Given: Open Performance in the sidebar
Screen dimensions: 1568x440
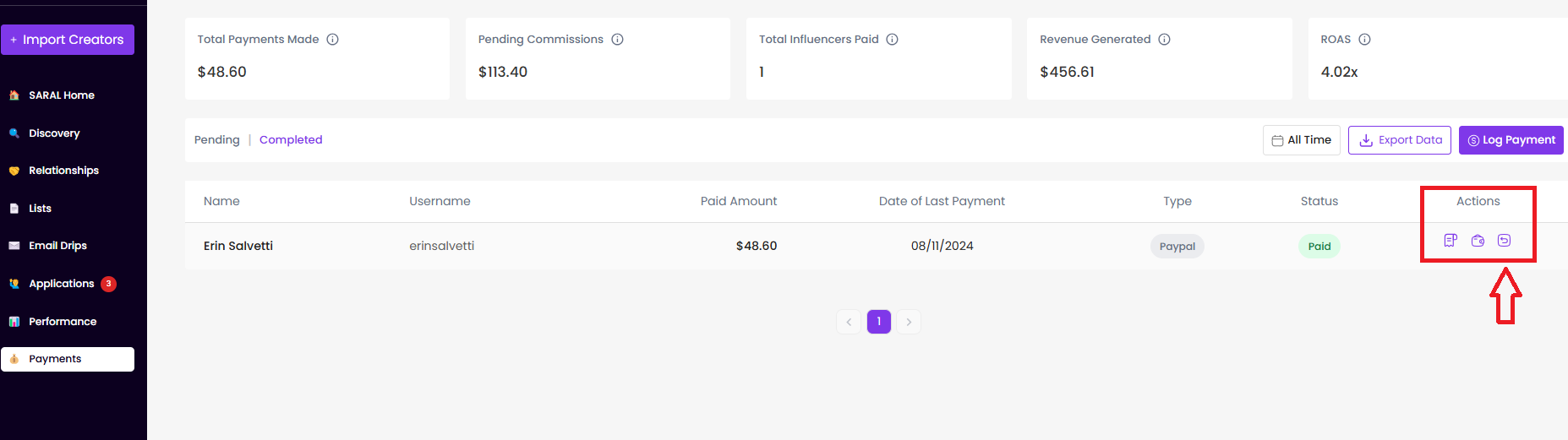Looking at the screenshot, I should (63, 322).
